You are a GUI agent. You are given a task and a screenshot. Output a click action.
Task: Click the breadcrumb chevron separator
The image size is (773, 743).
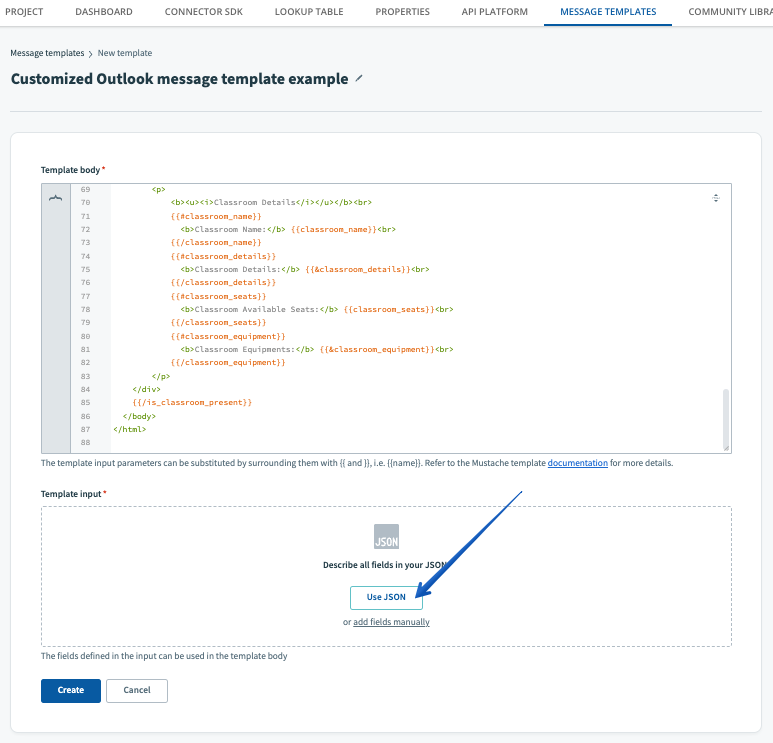[91, 54]
